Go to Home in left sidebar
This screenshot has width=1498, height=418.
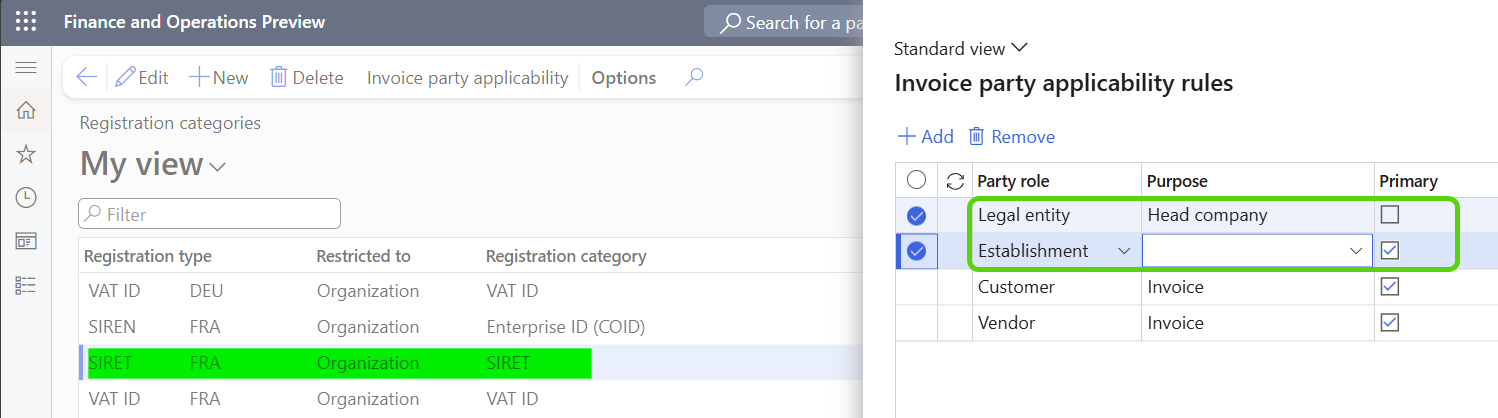click(26, 110)
